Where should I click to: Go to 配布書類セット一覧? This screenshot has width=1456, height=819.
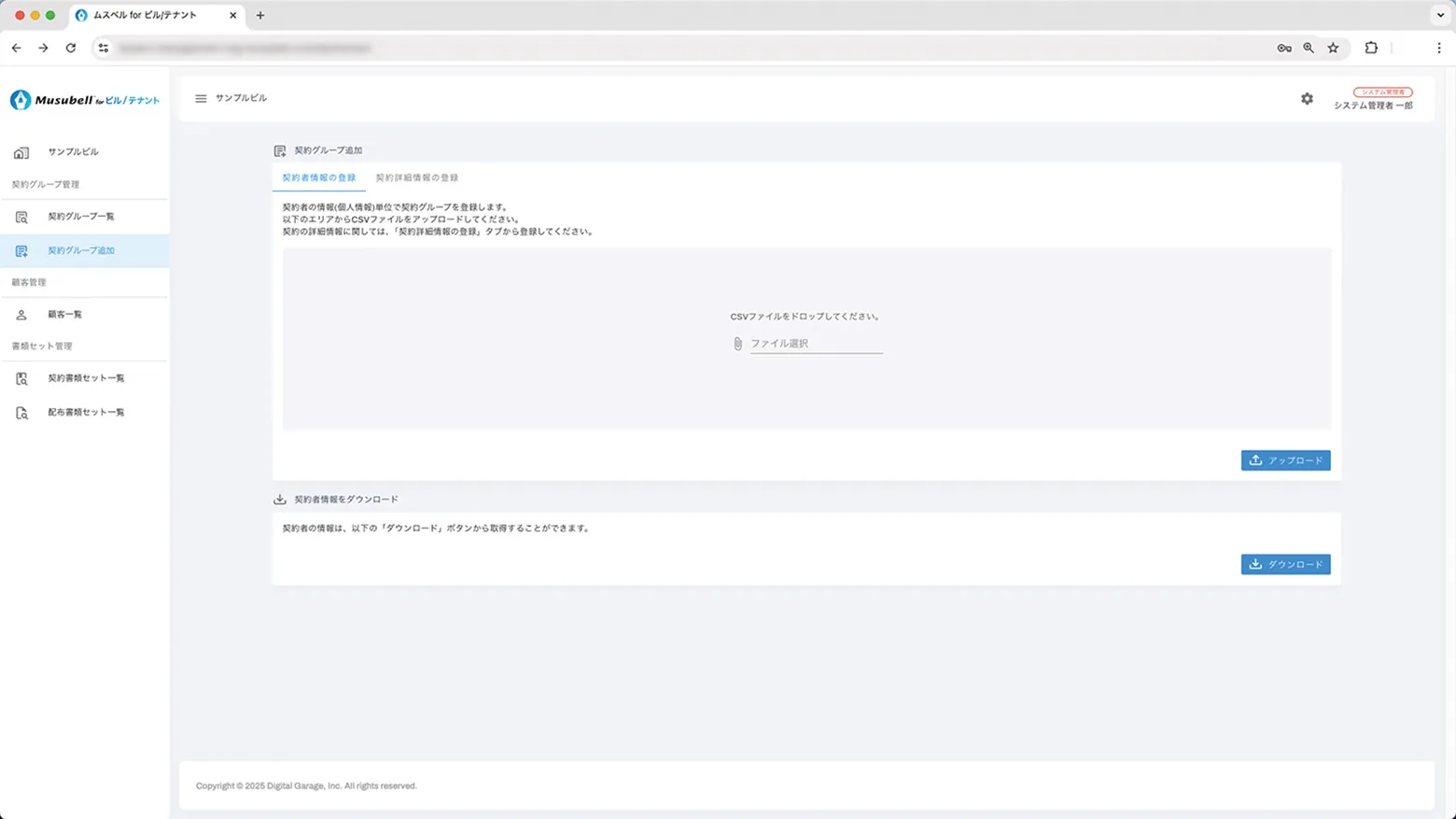point(86,412)
